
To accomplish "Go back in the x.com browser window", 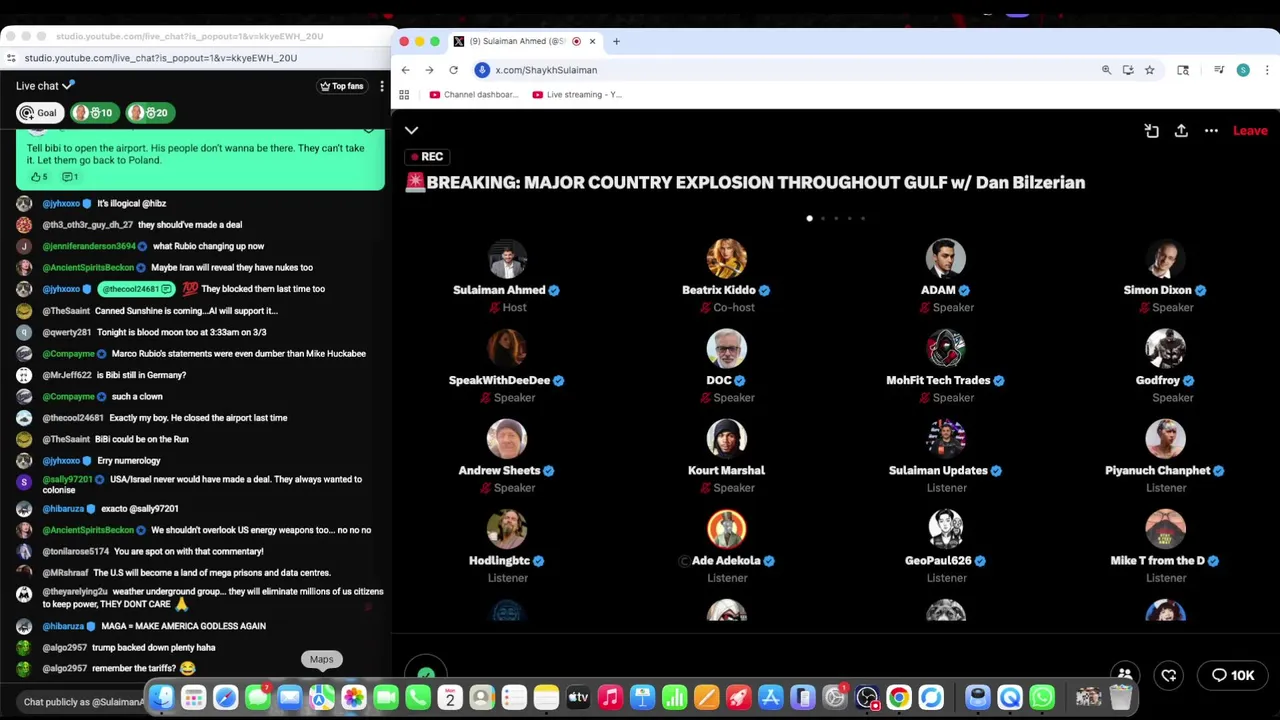I will (x=405, y=70).
